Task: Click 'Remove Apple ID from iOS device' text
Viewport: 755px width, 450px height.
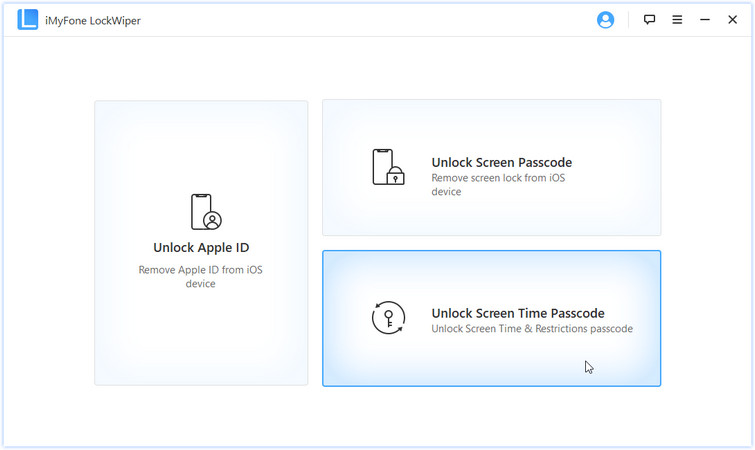Action: coord(200,277)
